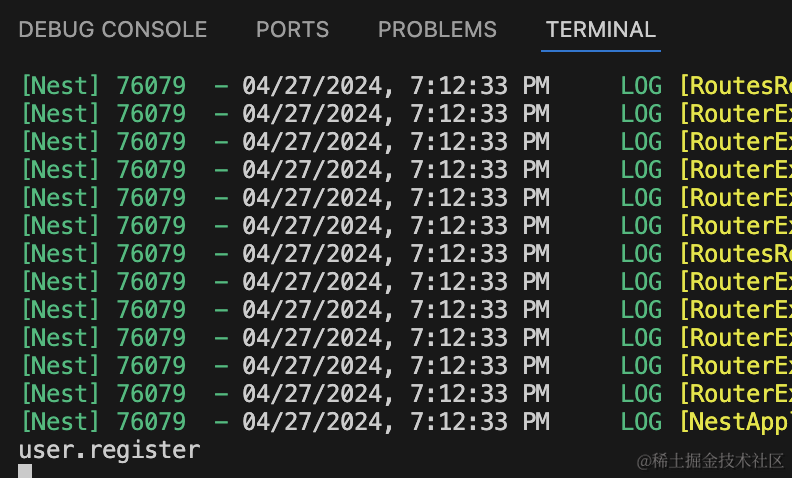Click the yellow [NestApp context tag
Image resolution: width=792 pixels, height=478 pixels.
click(735, 421)
